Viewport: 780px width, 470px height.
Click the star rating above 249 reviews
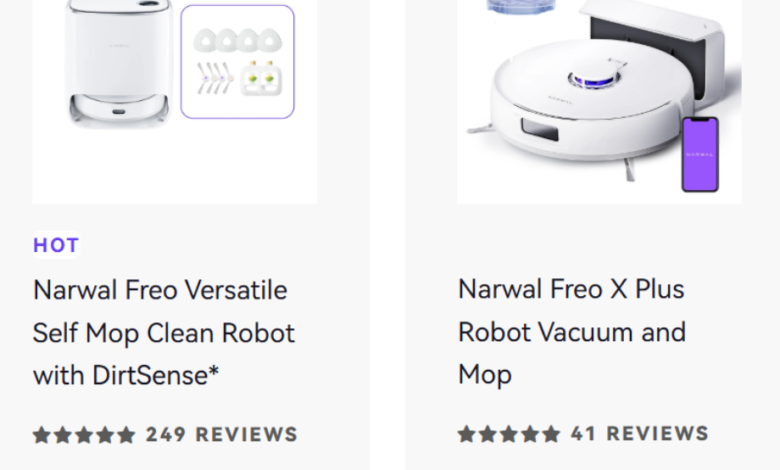pyautogui.click(x=84, y=435)
